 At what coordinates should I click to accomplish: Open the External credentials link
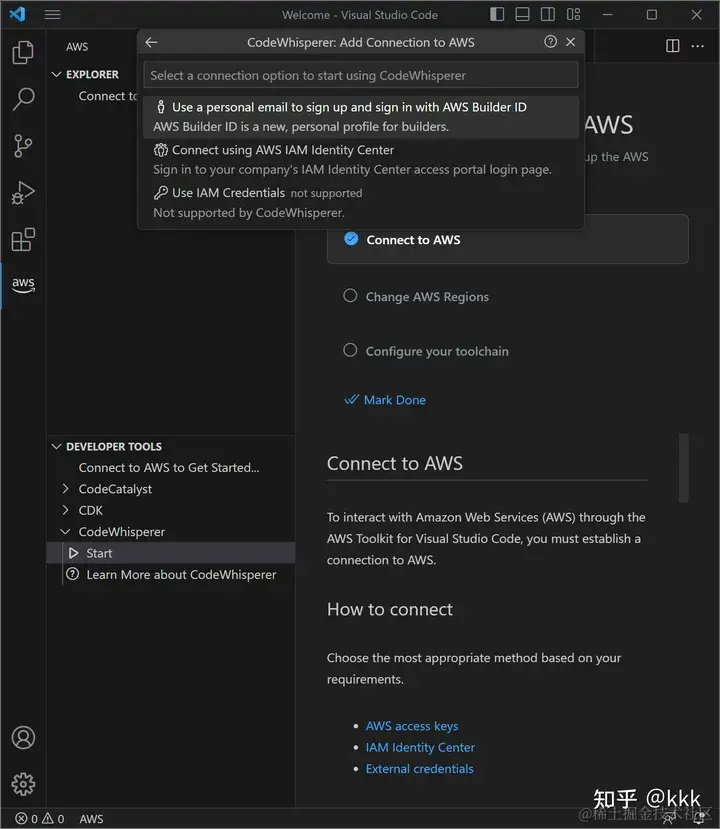[420, 769]
